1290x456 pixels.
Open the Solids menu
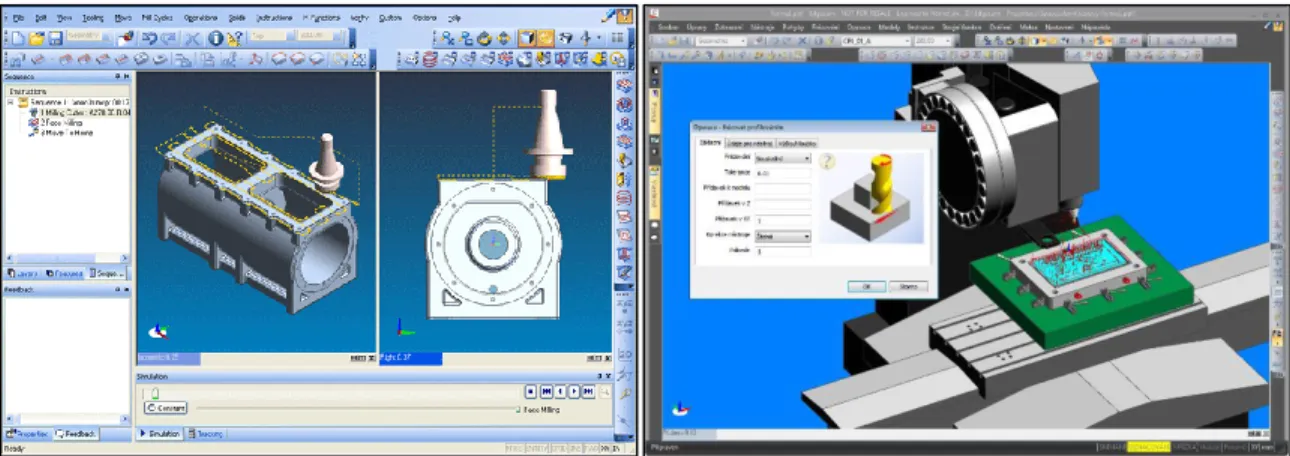pos(238,18)
